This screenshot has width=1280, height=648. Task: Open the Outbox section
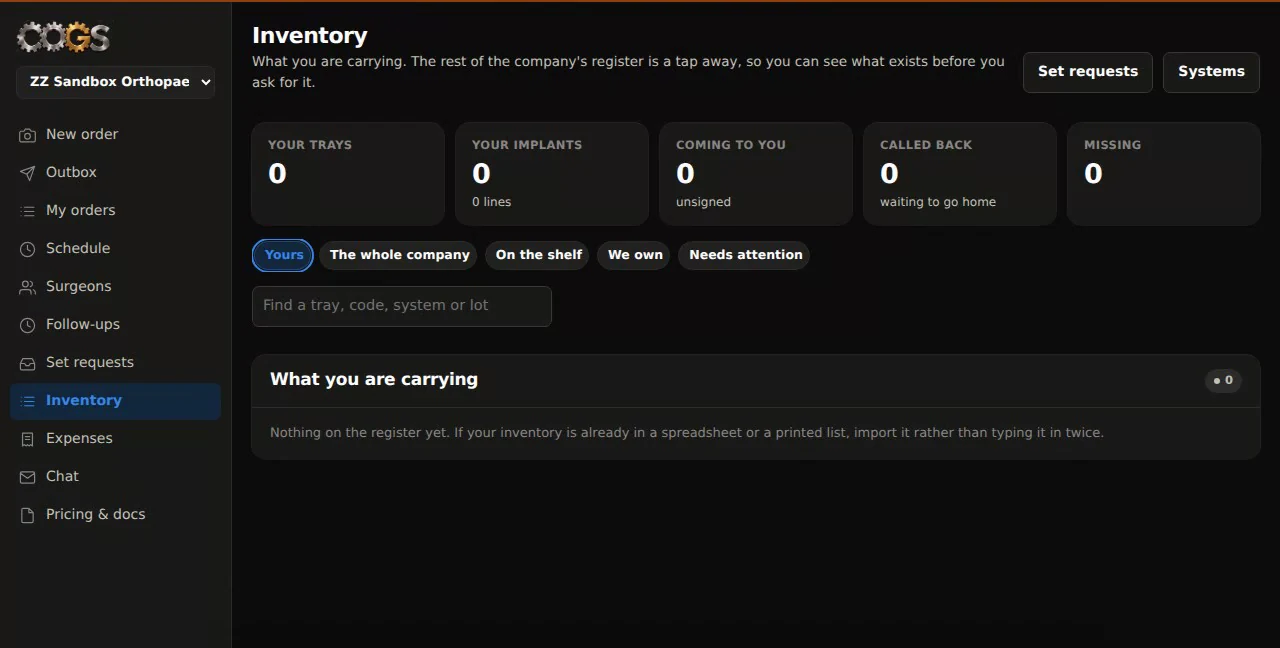[x=116, y=173]
